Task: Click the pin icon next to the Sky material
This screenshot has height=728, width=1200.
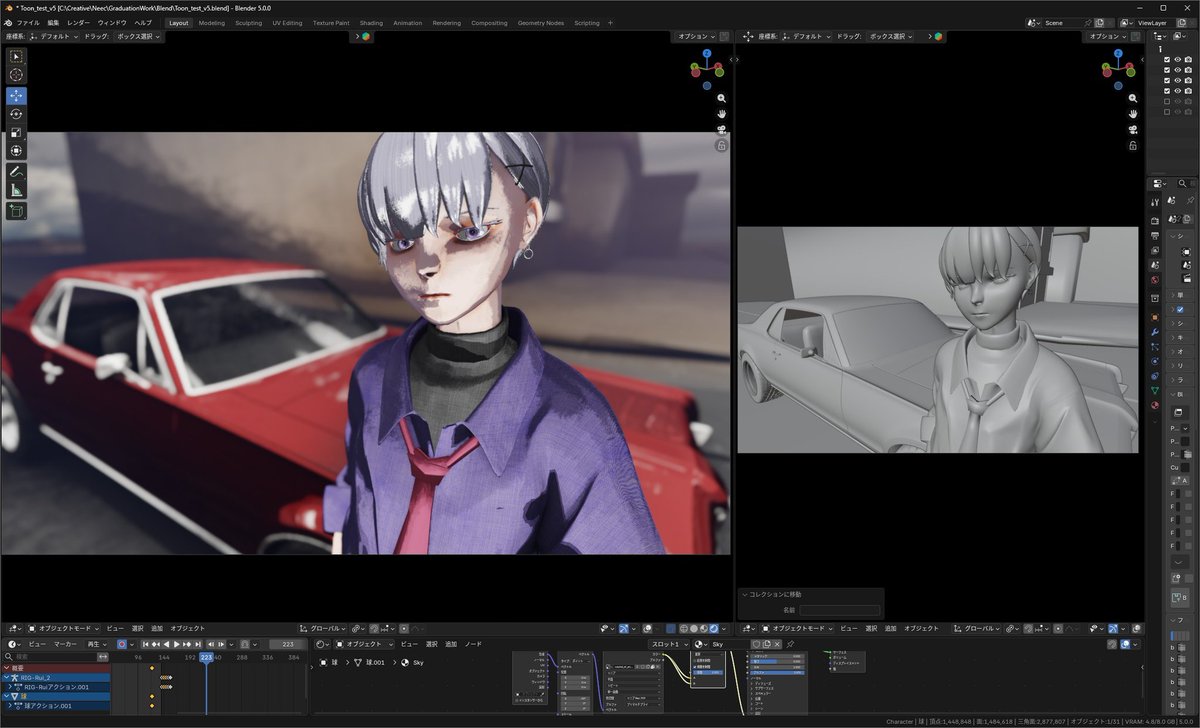Action: [790, 645]
